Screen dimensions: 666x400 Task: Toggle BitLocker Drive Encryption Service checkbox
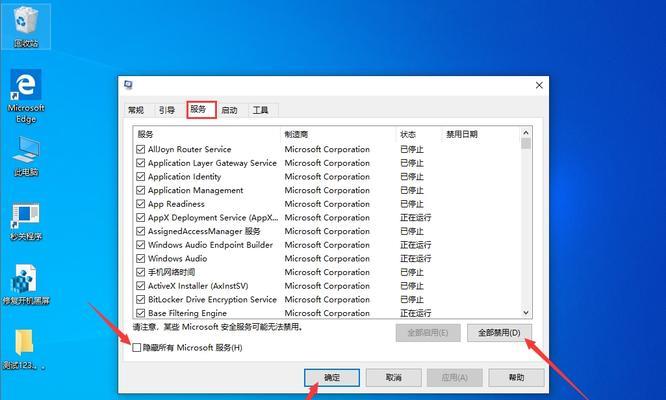point(141,299)
